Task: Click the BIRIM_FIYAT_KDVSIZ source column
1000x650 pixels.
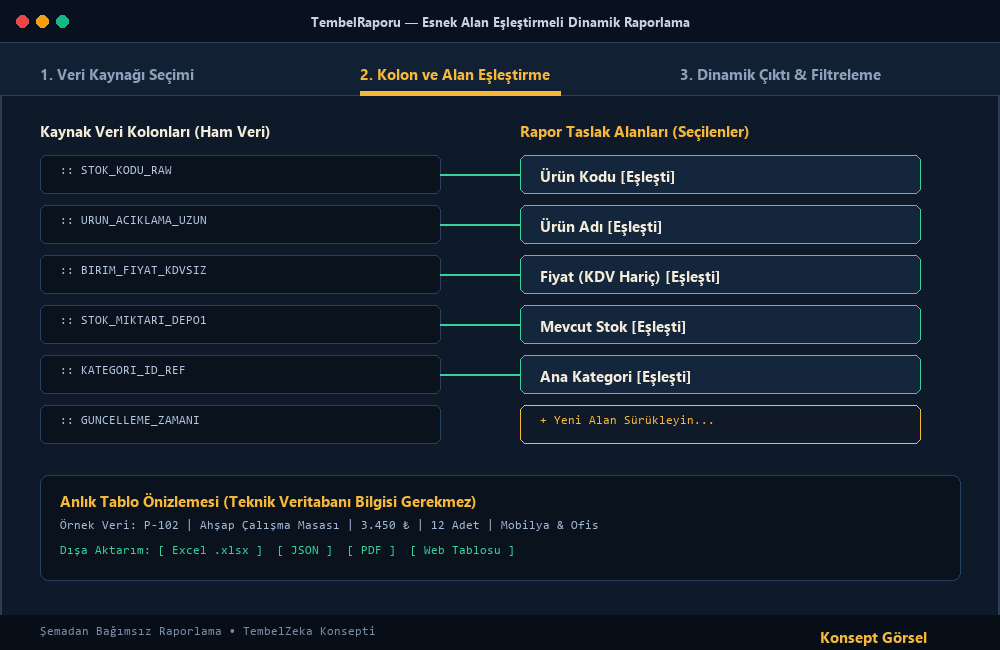Action: point(240,274)
